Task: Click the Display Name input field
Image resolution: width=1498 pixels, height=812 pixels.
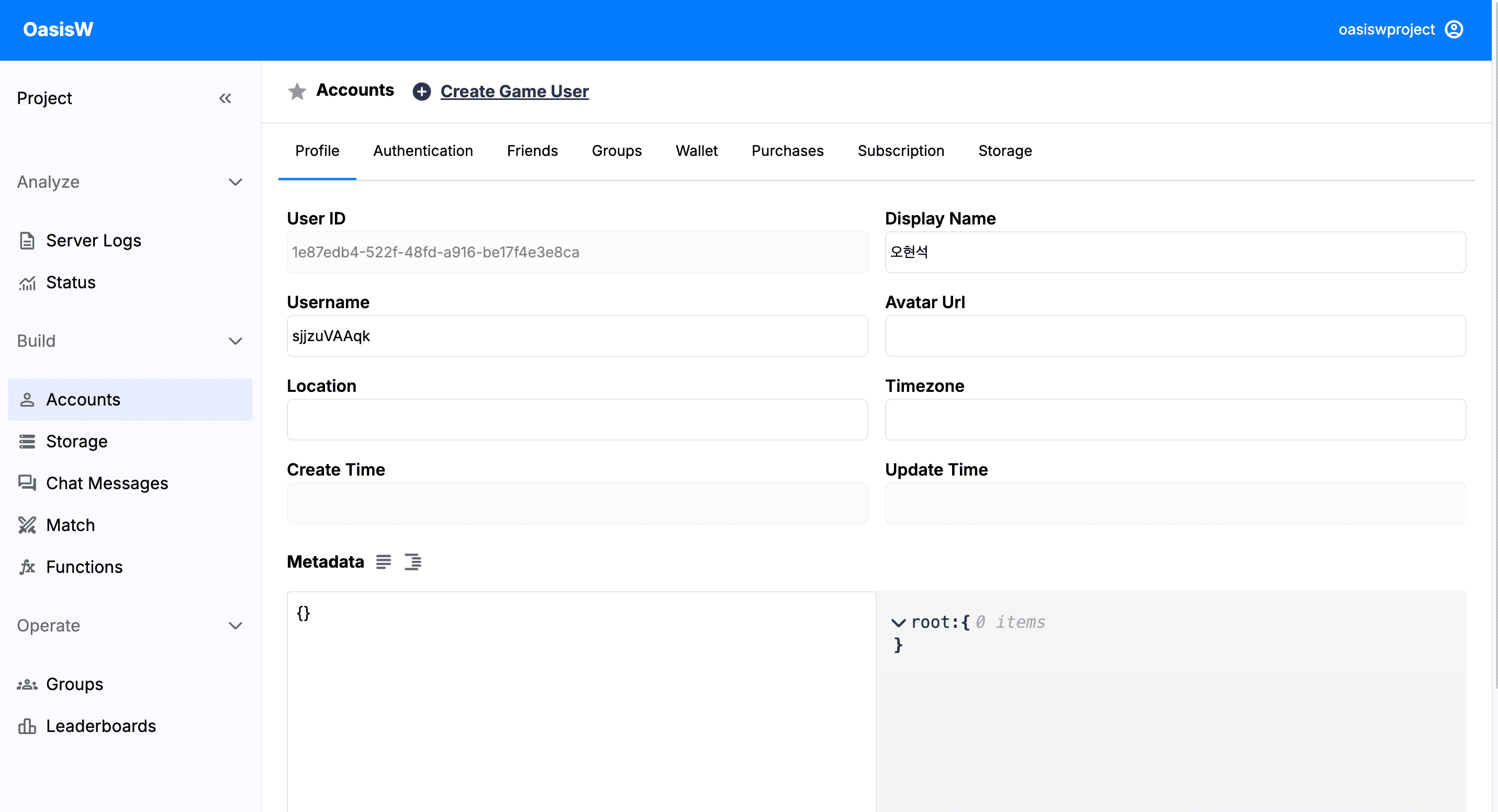Action: pos(1175,252)
